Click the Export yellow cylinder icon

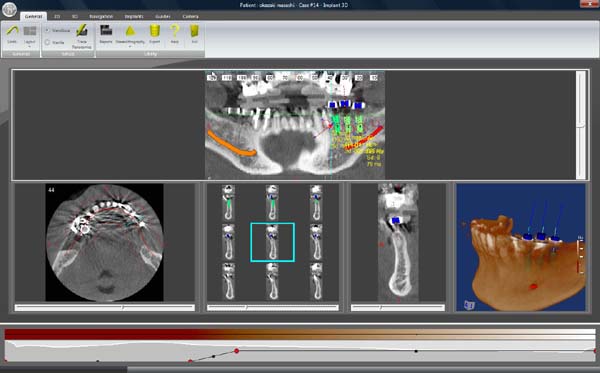(x=155, y=31)
